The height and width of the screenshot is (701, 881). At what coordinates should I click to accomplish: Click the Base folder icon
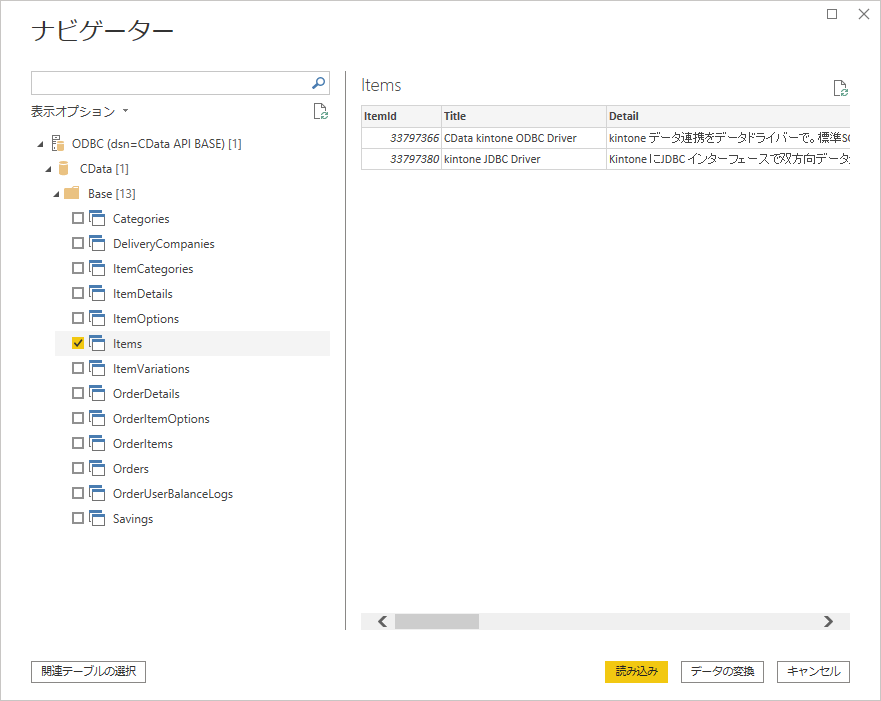click(x=71, y=193)
